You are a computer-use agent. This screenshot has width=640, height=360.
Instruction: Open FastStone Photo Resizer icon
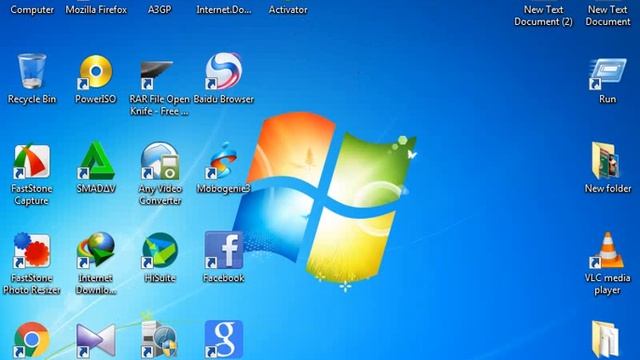pos(32,251)
